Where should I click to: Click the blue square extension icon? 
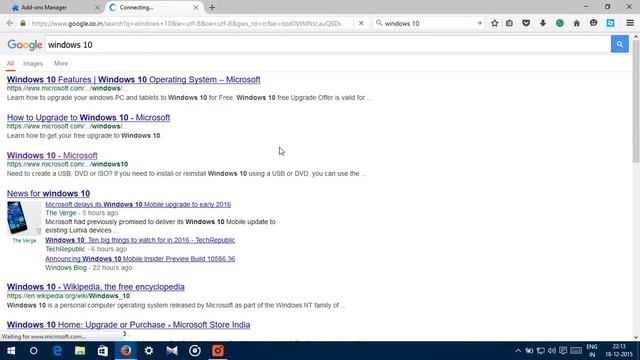[610, 23]
